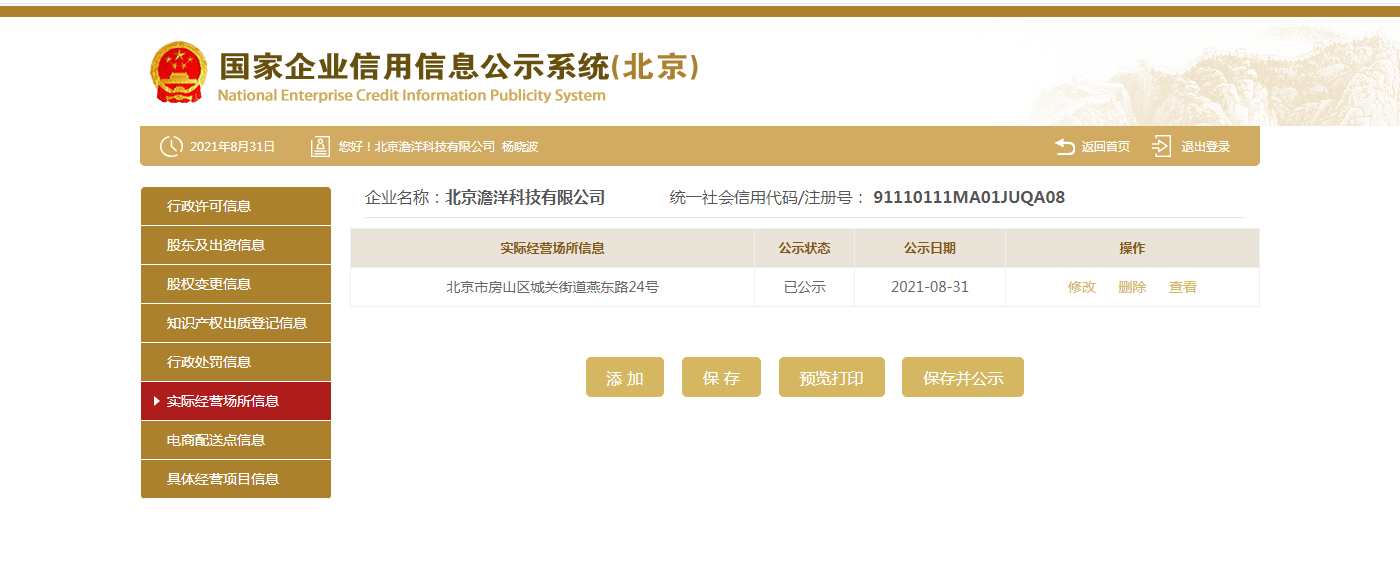
Task: Click the national emblem logo
Action: pyautogui.click(x=179, y=72)
